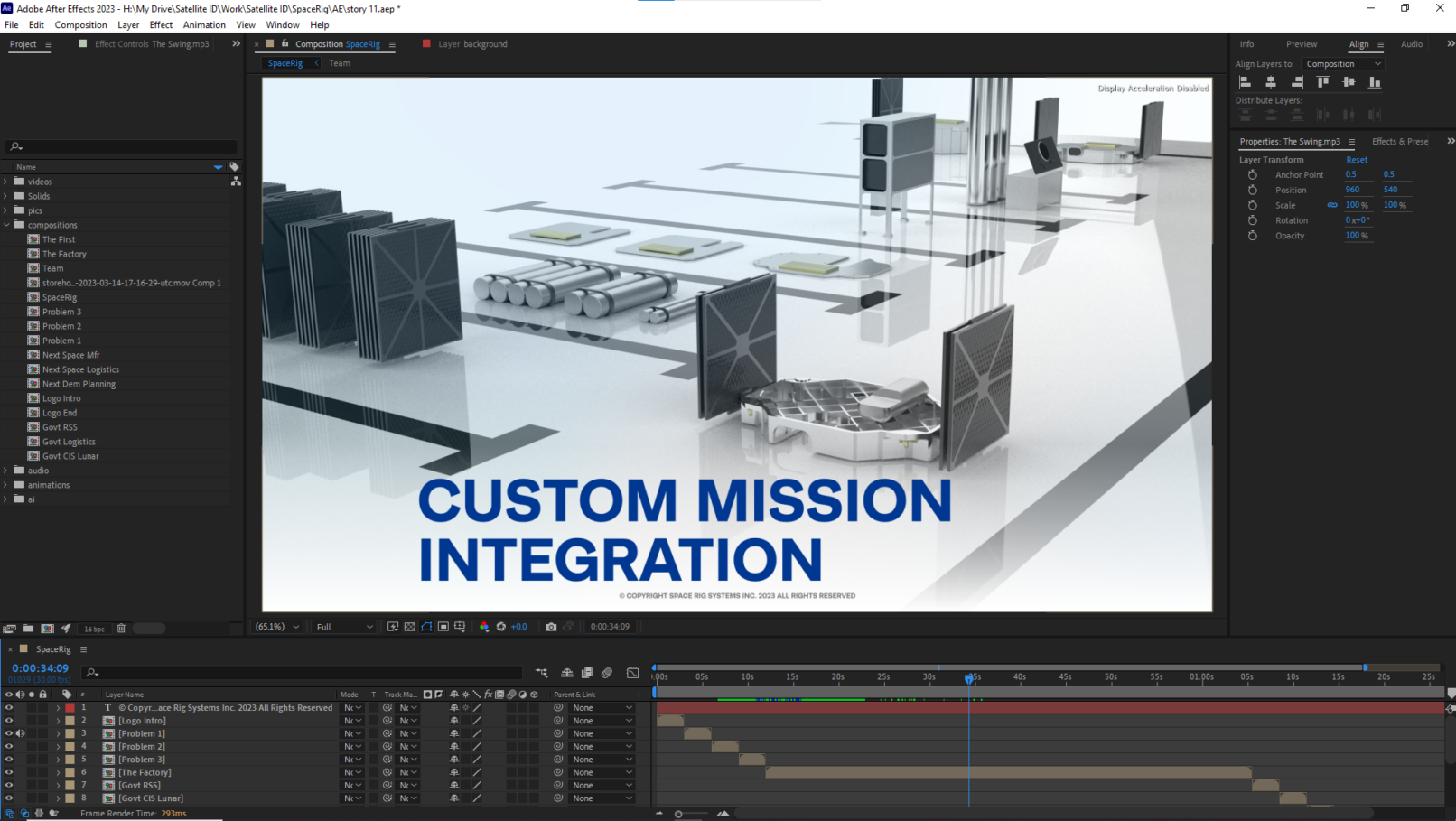
Task: Hide the Logo Intro layer with eye icon
Action: point(9,721)
